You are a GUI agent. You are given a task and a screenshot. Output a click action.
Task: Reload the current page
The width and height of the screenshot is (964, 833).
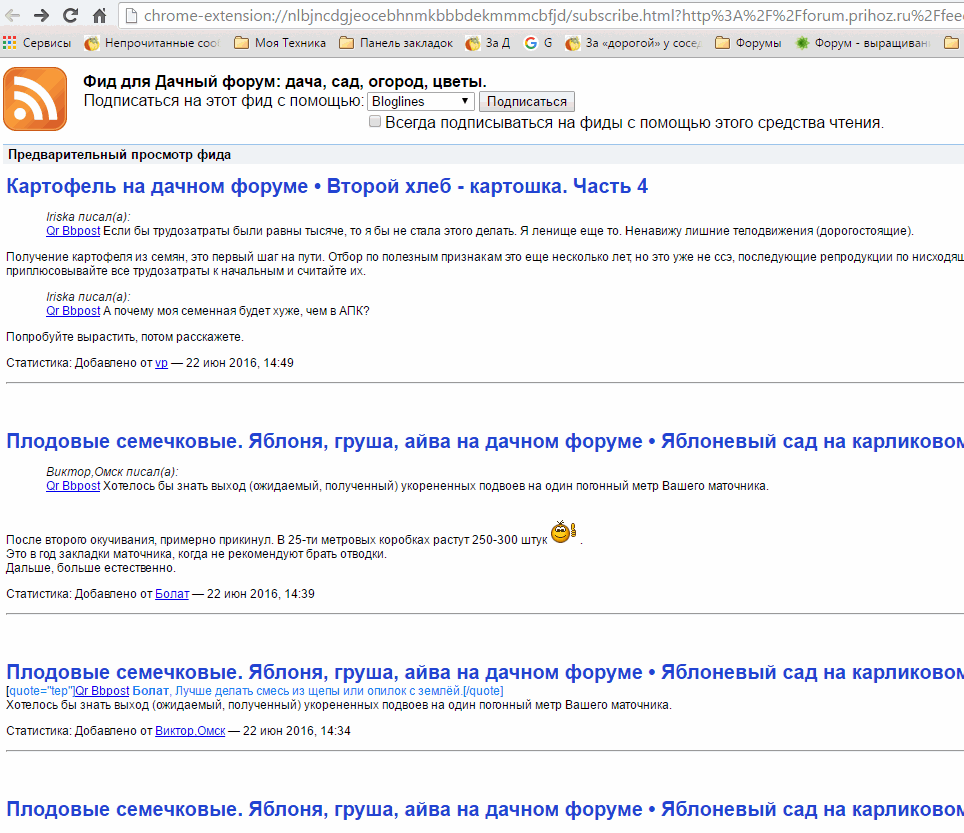point(70,15)
